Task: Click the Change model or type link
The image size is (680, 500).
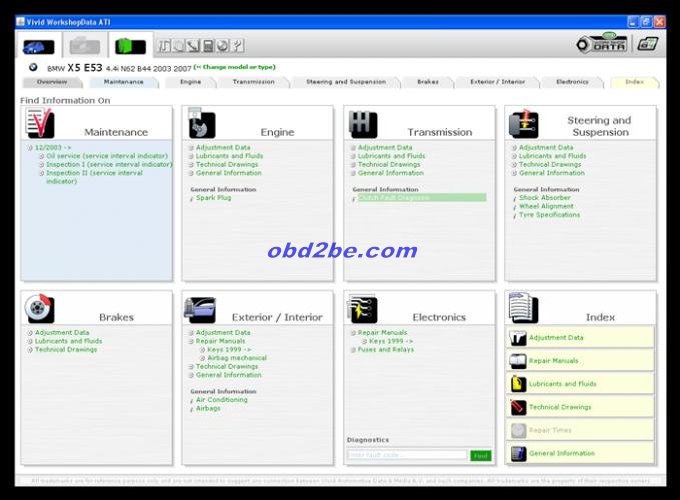Action: [x=235, y=67]
